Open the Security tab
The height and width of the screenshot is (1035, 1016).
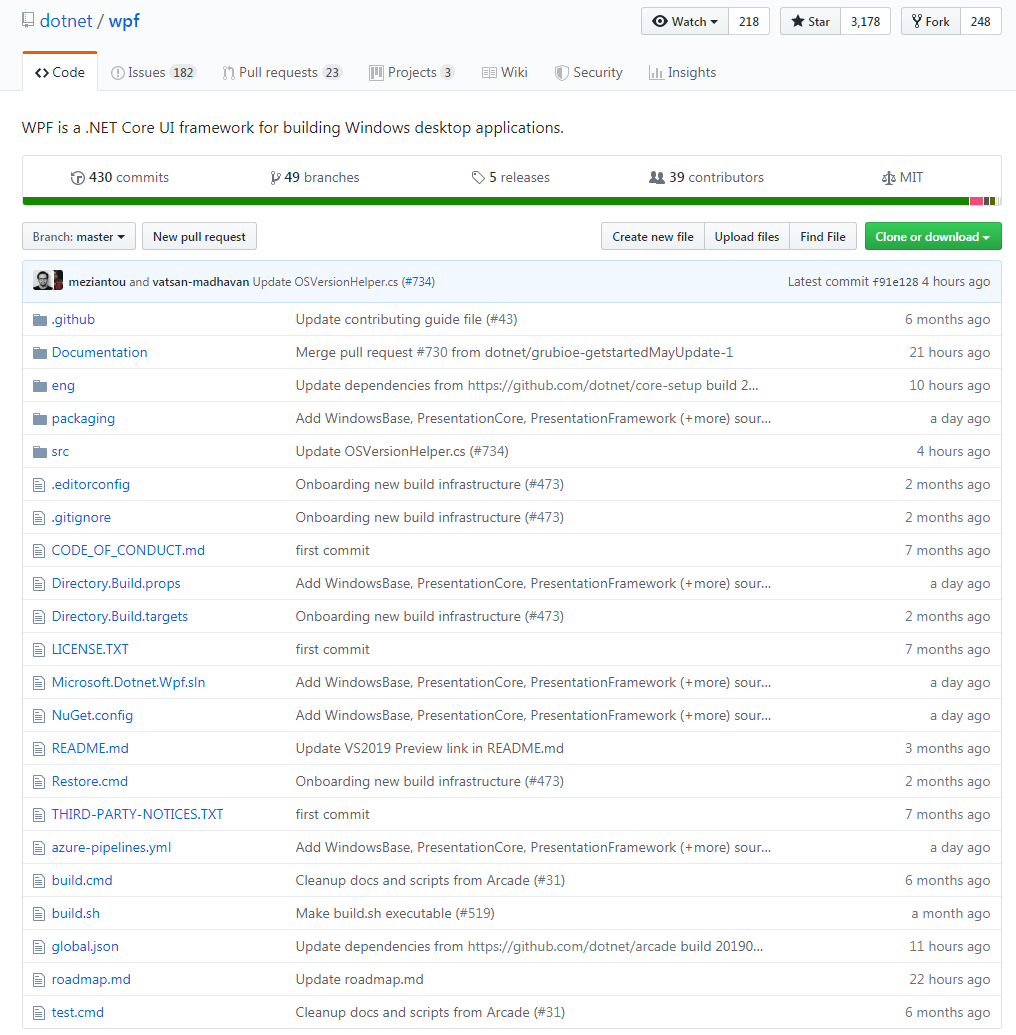click(588, 72)
